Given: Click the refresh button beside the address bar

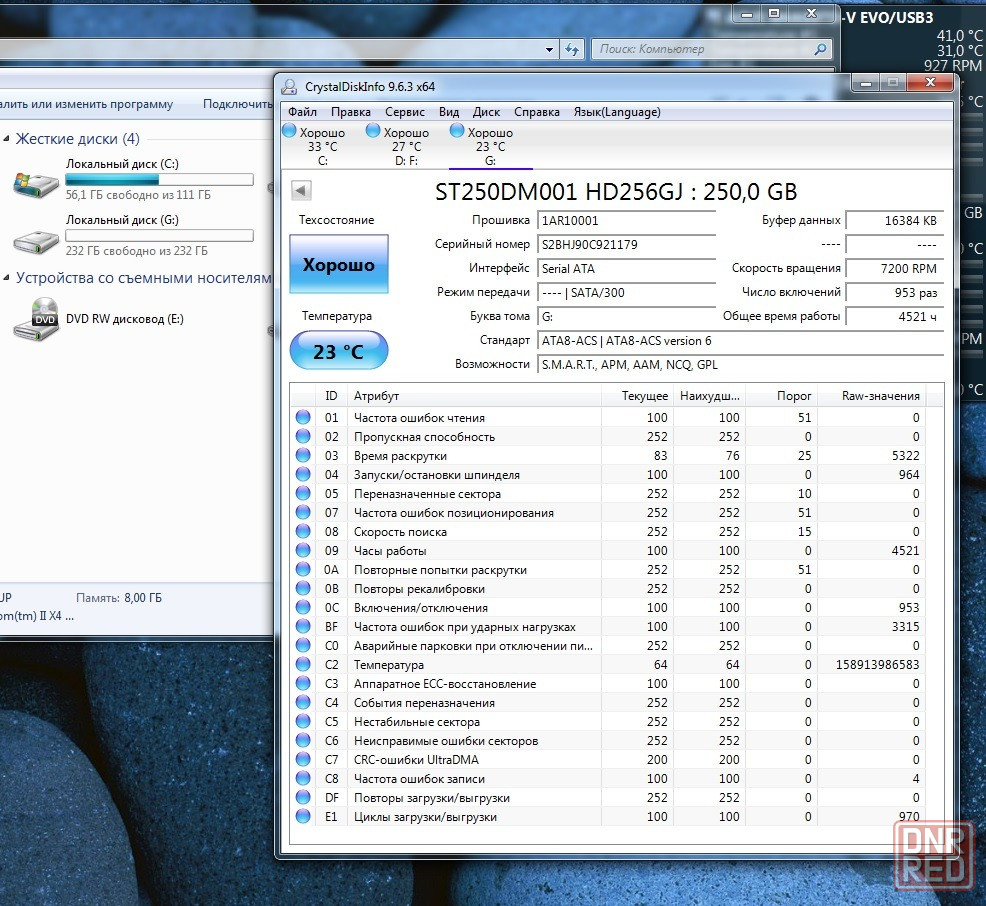Looking at the screenshot, I should pos(572,49).
